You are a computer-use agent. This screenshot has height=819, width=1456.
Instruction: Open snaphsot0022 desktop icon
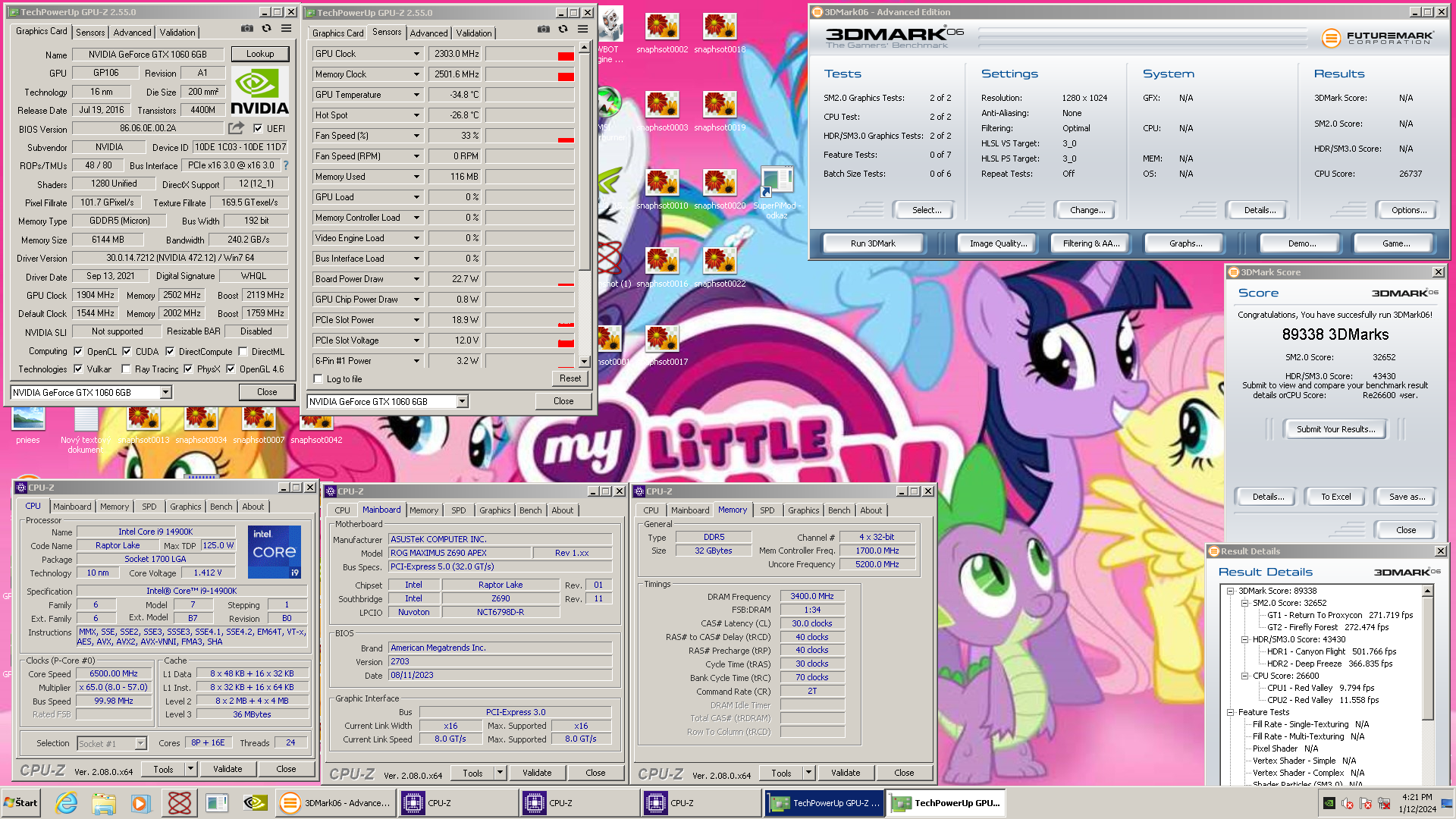720,268
